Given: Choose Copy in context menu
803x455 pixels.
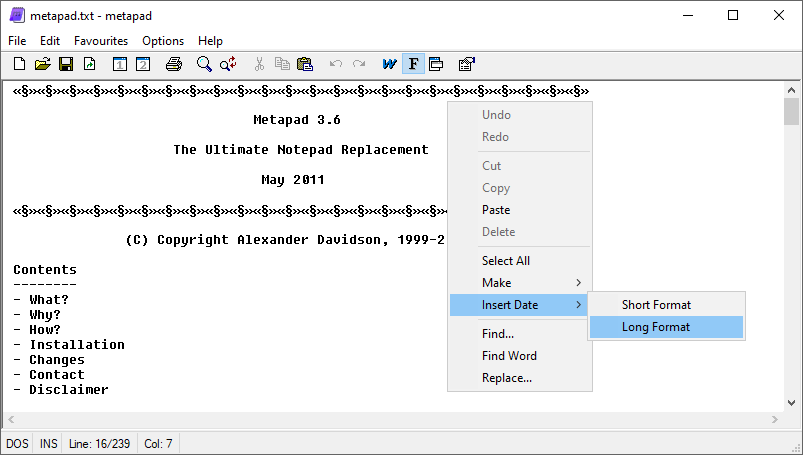Looking at the screenshot, I should pyautogui.click(x=520, y=188).
